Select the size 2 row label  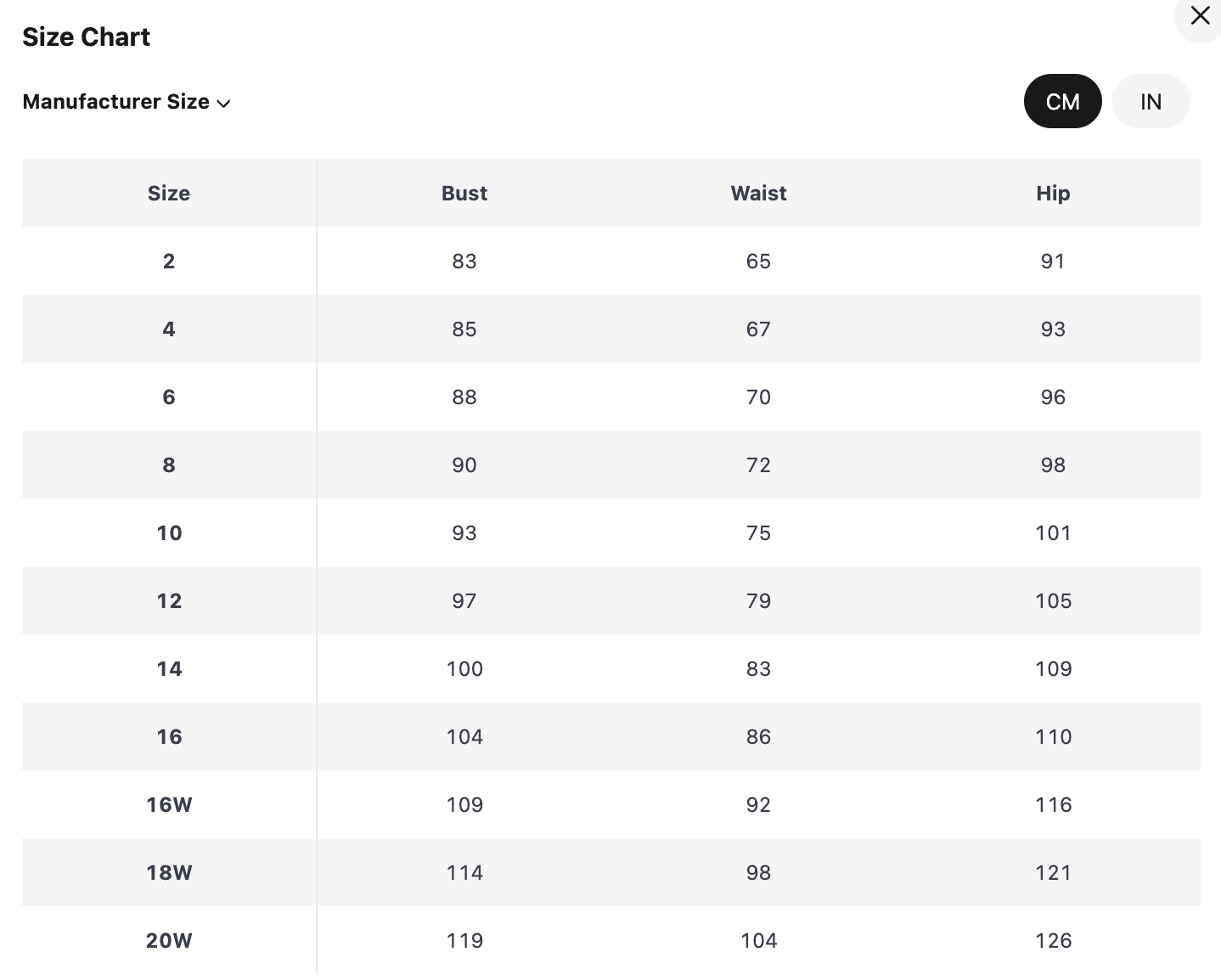[169, 261]
